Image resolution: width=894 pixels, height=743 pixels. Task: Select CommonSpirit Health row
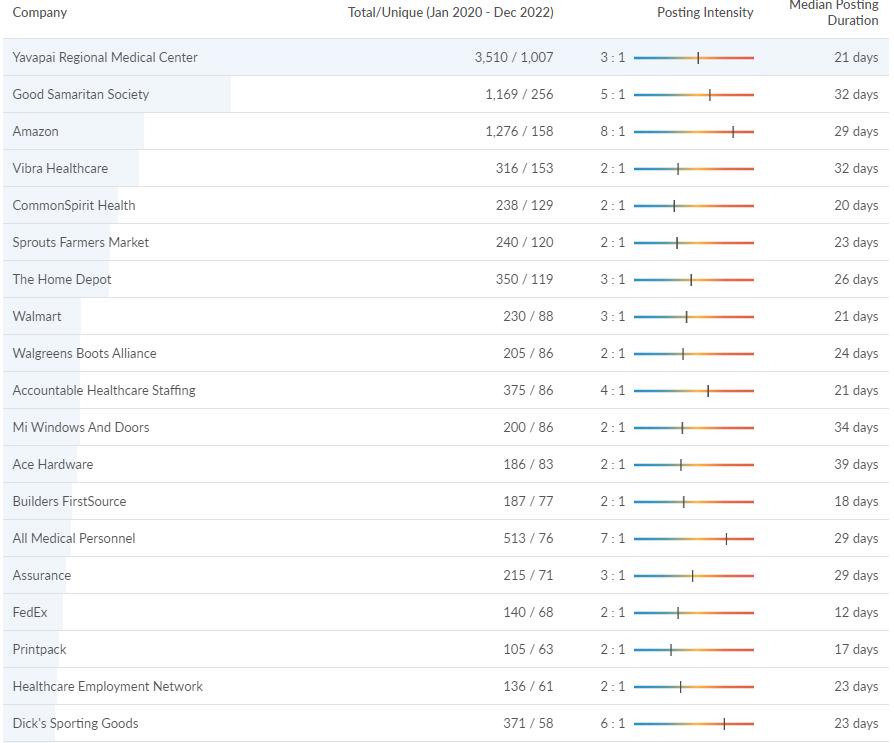point(74,205)
